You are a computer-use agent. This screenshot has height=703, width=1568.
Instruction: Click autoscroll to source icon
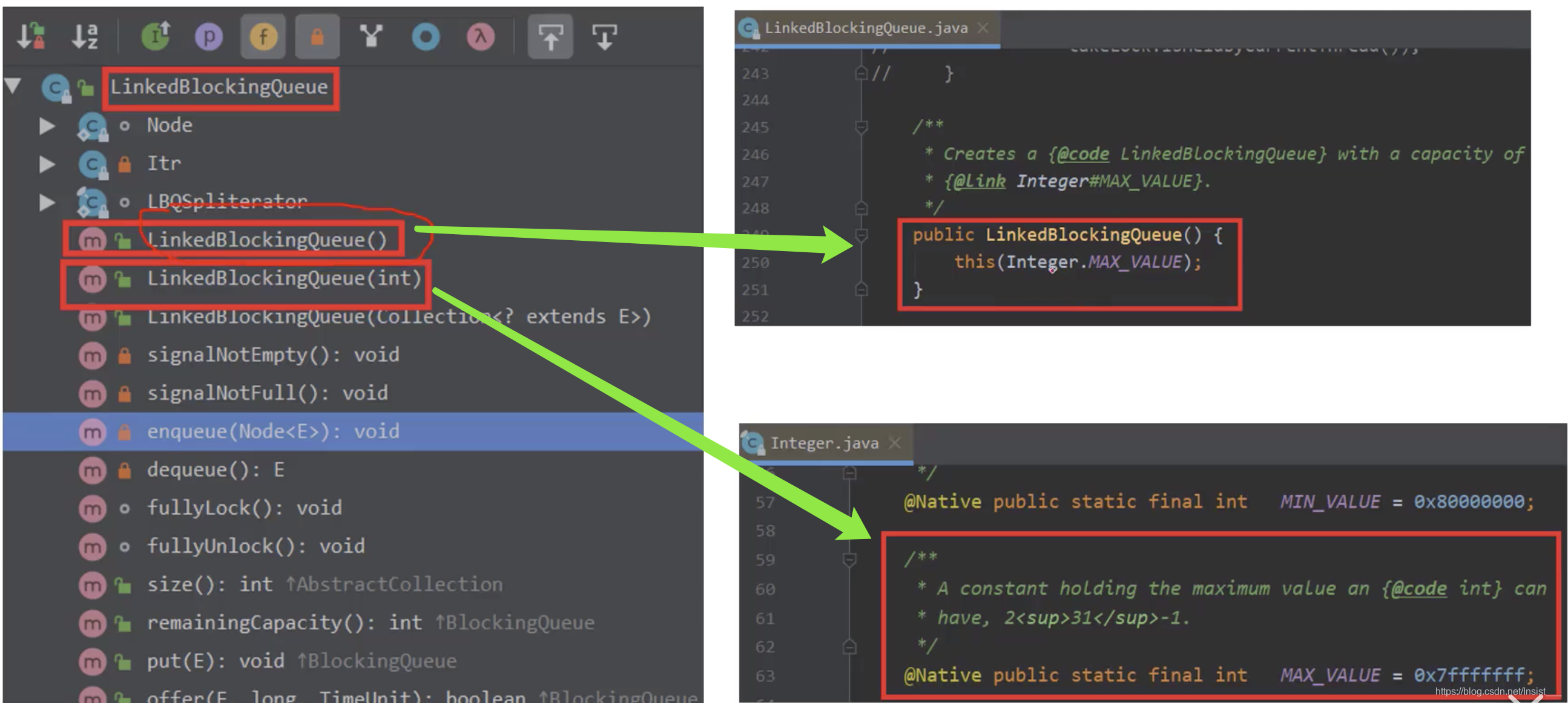click(x=550, y=36)
